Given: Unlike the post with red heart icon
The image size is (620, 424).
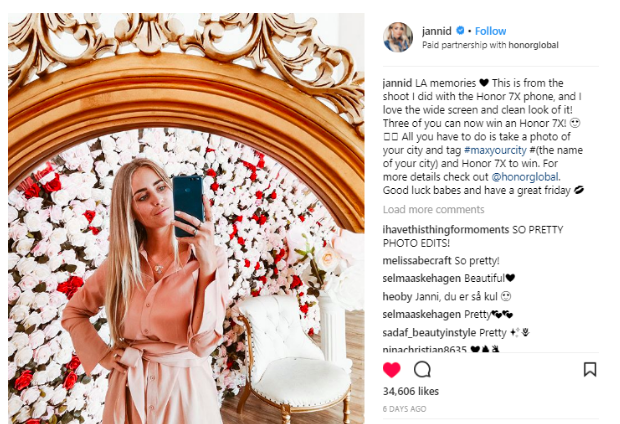Looking at the screenshot, I should point(392,370).
